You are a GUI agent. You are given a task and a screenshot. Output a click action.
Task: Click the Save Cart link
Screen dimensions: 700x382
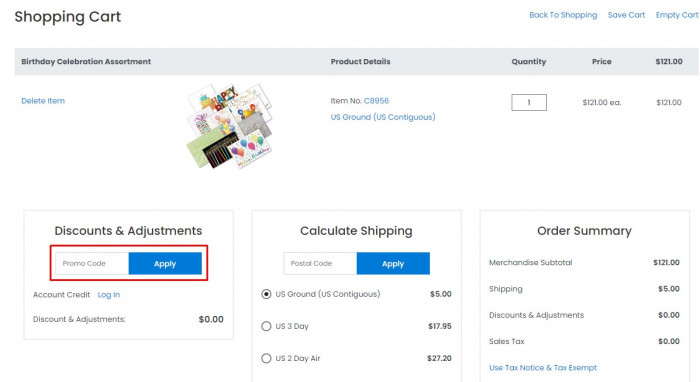[x=626, y=15]
